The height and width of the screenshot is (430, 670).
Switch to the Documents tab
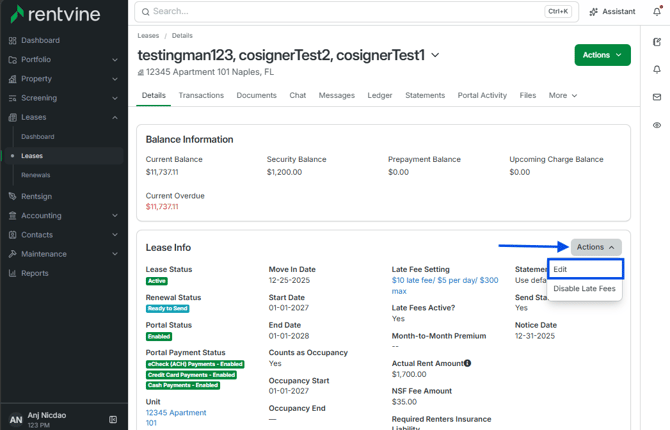256,95
